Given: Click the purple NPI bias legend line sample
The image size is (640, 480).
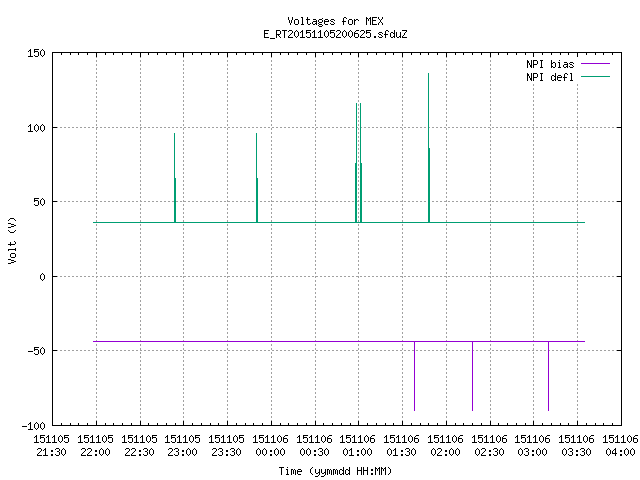Looking at the screenshot, I should point(595,64).
